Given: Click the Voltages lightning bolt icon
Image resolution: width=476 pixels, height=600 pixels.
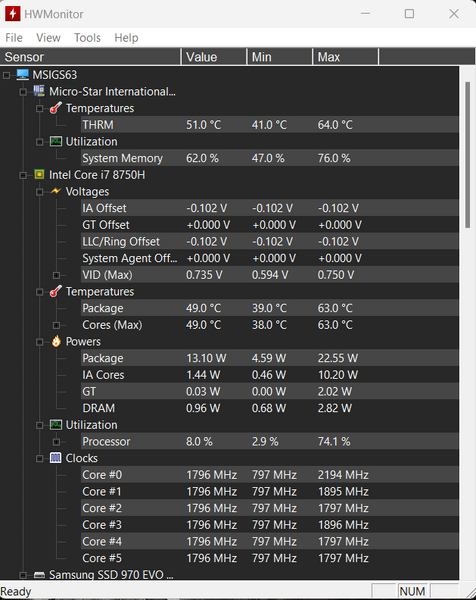Looking at the screenshot, I should pyautogui.click(x=56, y=191).
